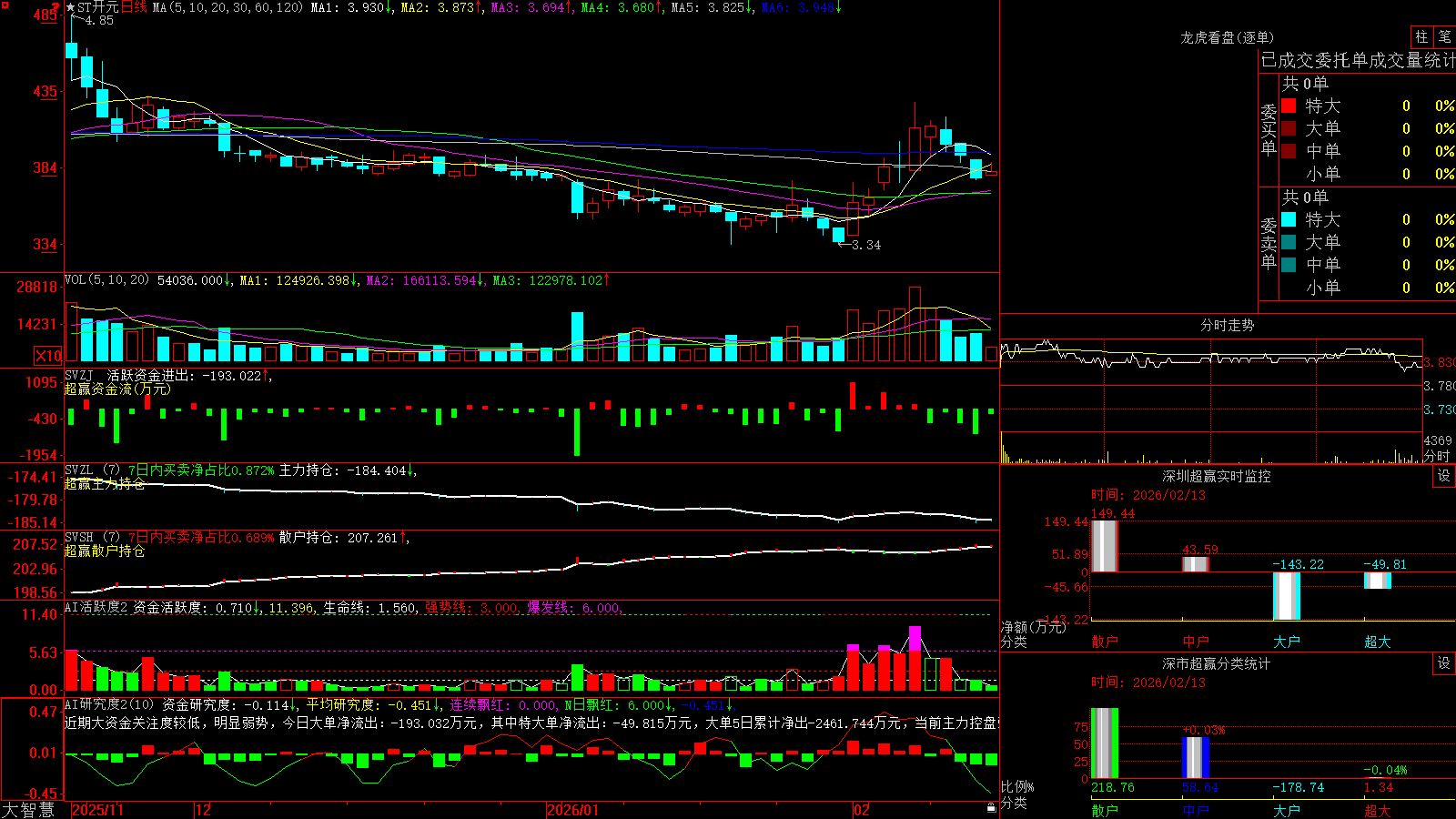Click the 分时走势 panel title
The image size is (1456, 819).
point(1227,325)
